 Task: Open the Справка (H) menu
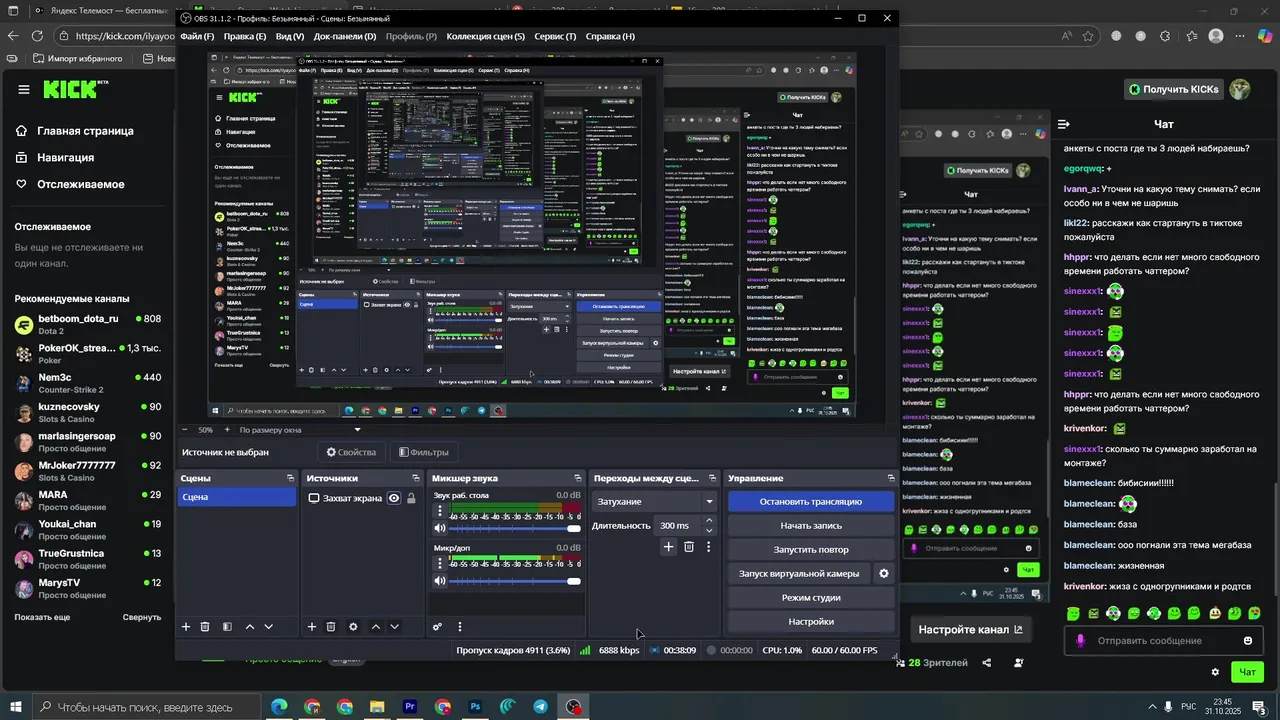610,36
